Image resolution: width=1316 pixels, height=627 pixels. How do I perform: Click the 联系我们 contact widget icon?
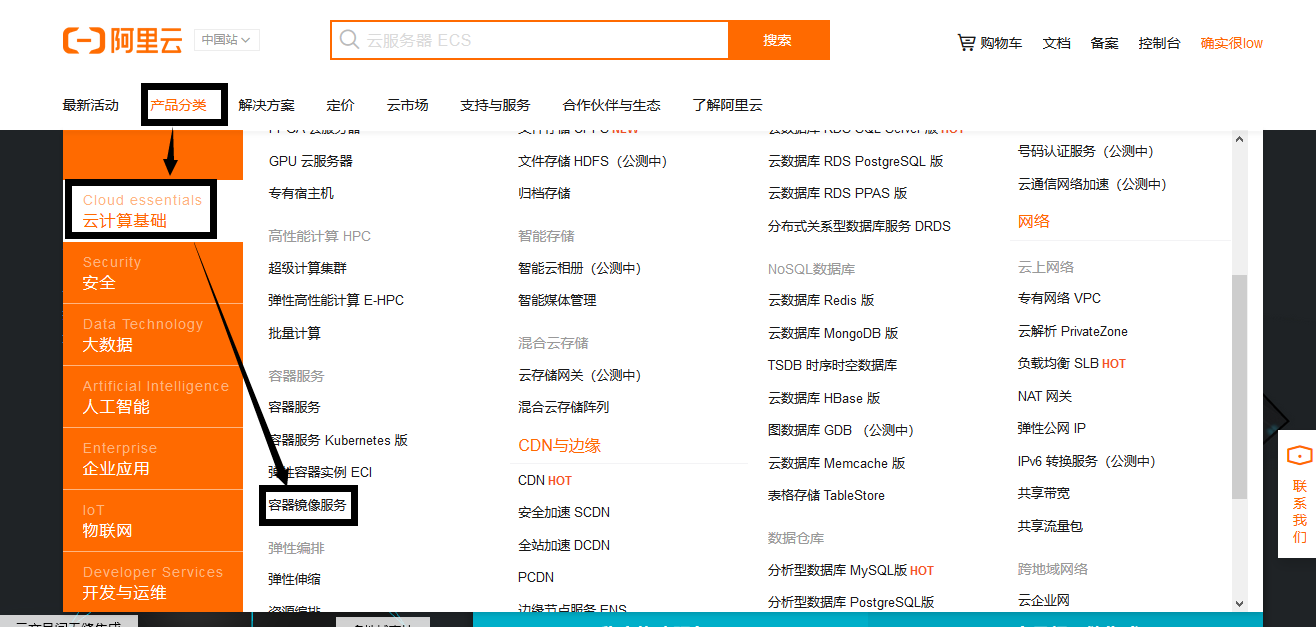point(1299,456)
